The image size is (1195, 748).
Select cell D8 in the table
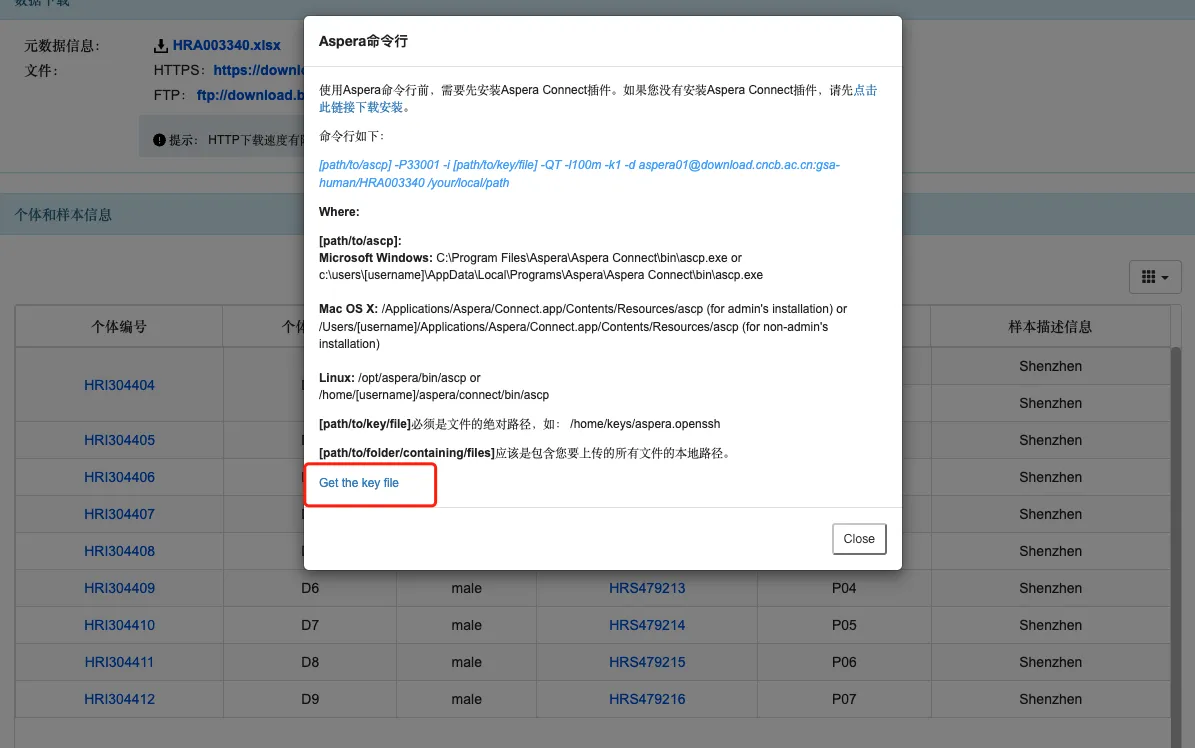[x=309, y=662]
